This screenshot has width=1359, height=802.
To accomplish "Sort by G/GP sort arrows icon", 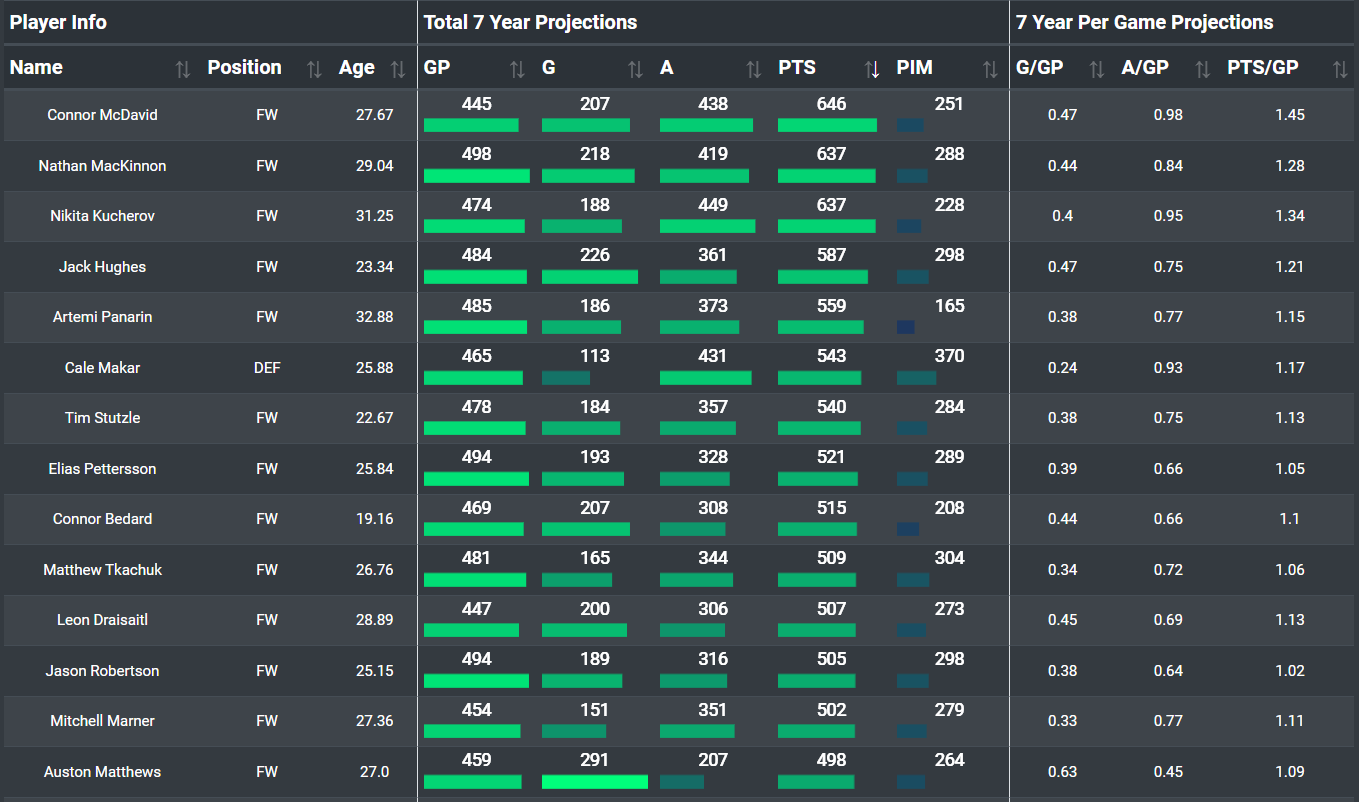I will (x=1097, y=69).
